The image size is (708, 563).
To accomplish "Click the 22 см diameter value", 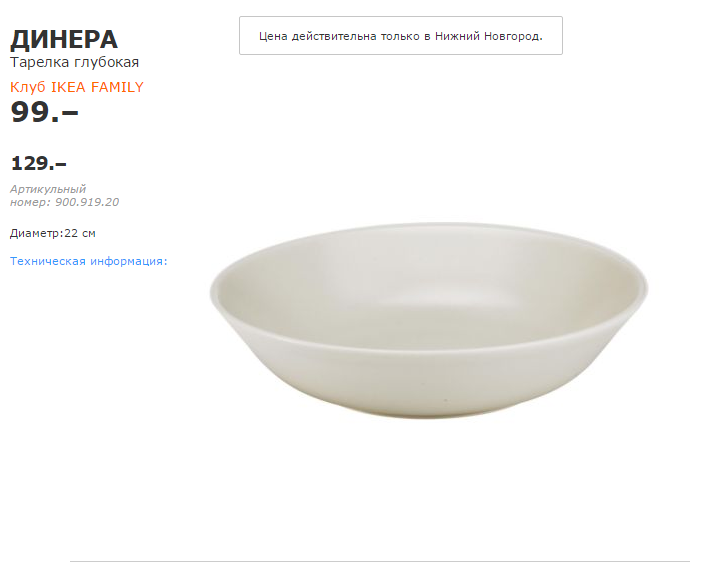I will click(x=80, y=233).
